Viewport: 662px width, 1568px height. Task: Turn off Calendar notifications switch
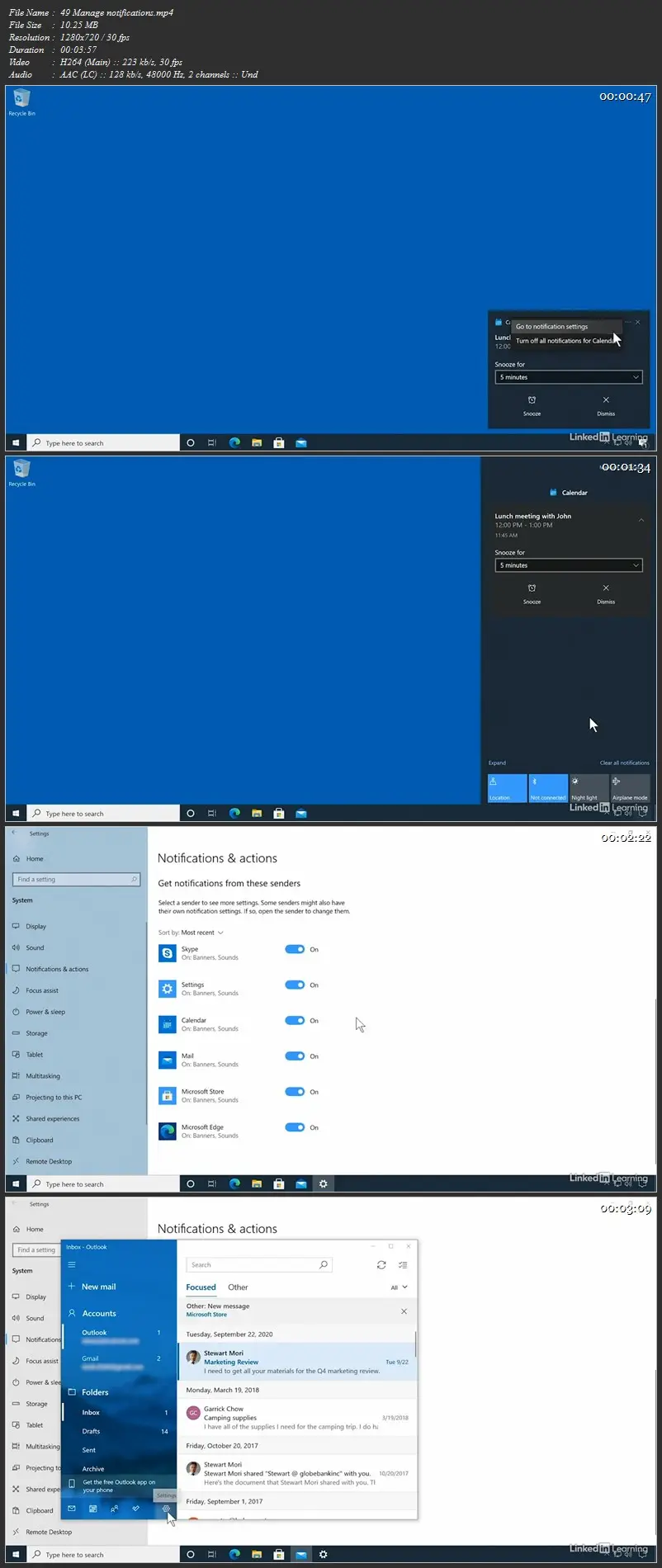pyautogui.click(x=295, y=1020)
